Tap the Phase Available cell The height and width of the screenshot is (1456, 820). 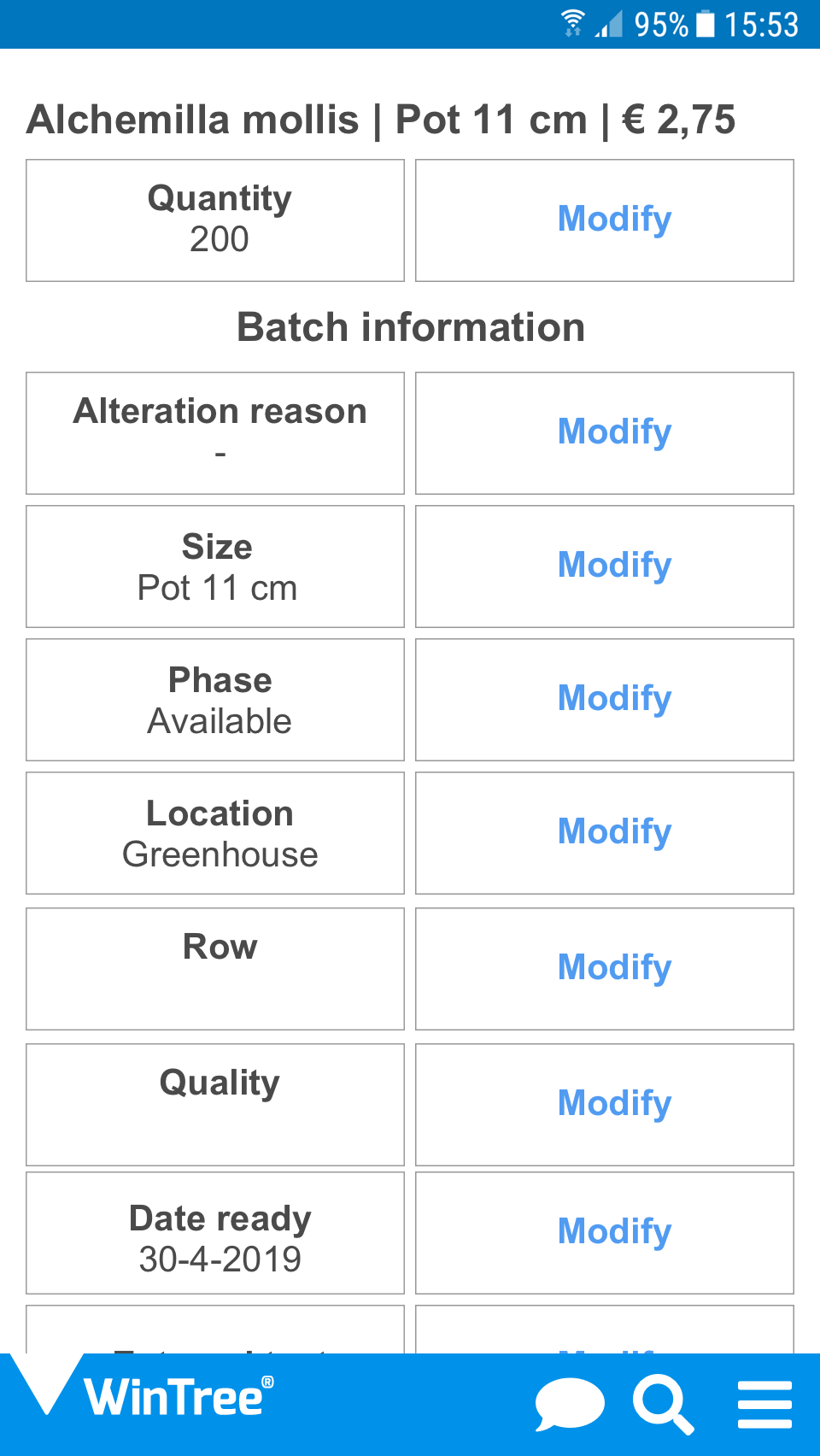(215, 700)
